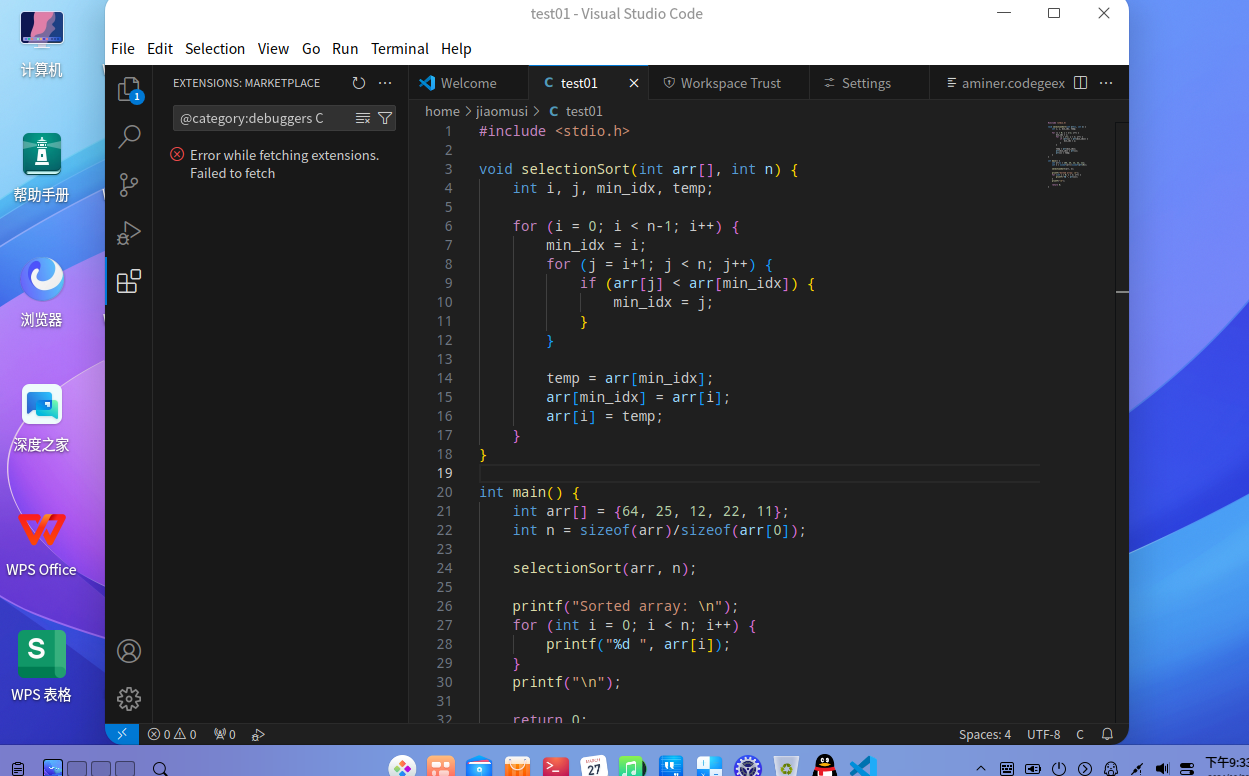This screenshot has width=1249, height=776.
Task: Open the Help menu
Action: pyautogui.click(x=456, y=48)
